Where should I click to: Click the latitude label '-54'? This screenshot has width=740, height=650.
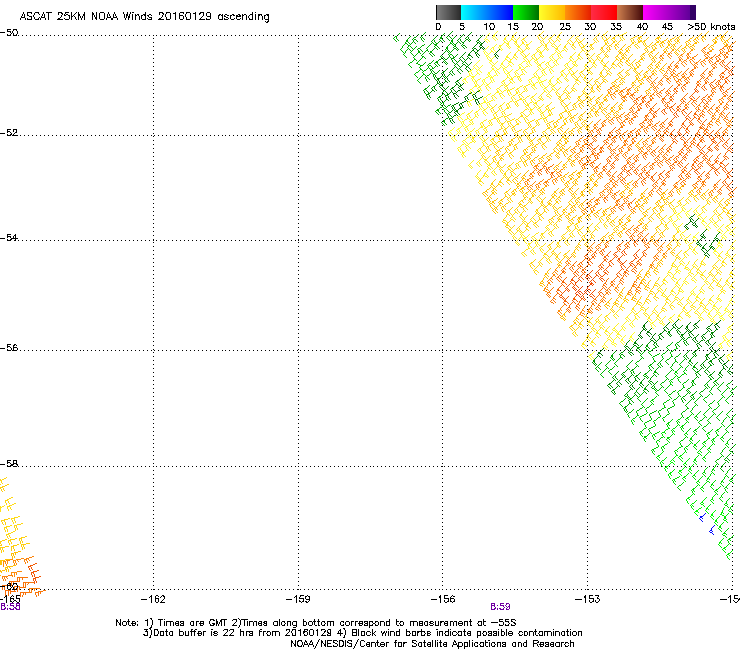[9, 237]
